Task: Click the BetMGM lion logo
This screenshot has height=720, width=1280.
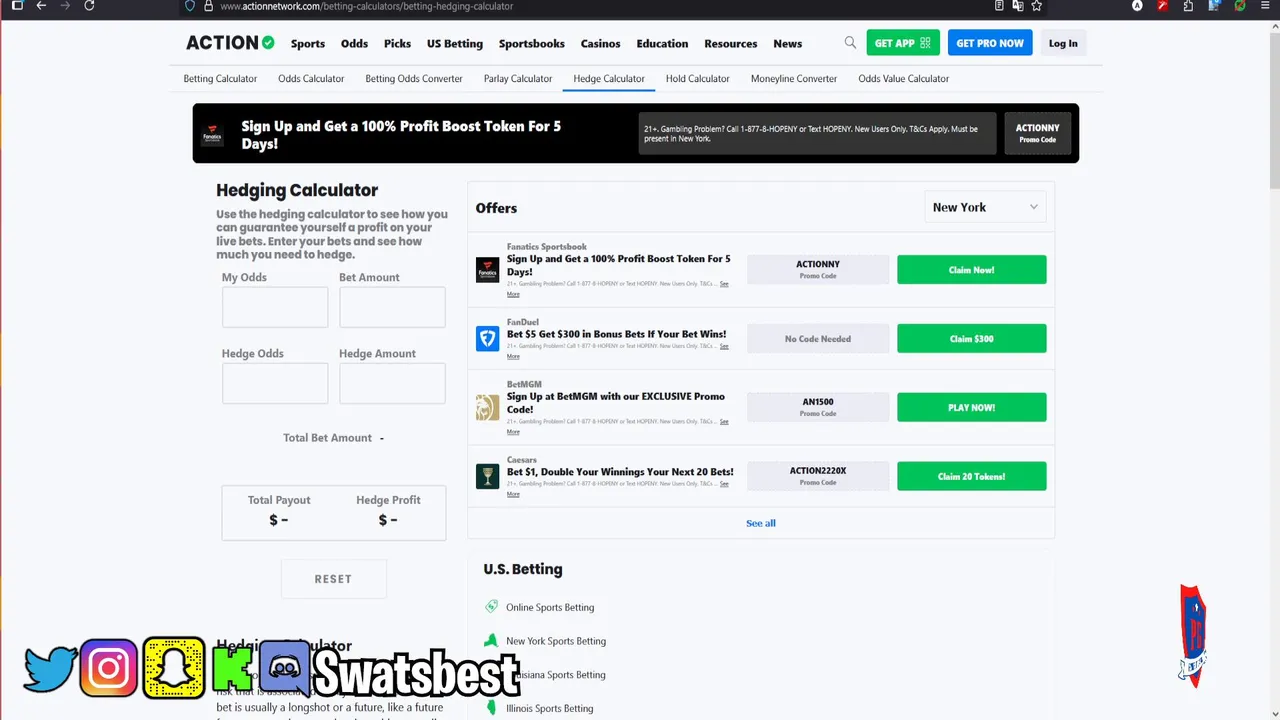Action: [x=487, y=407]
